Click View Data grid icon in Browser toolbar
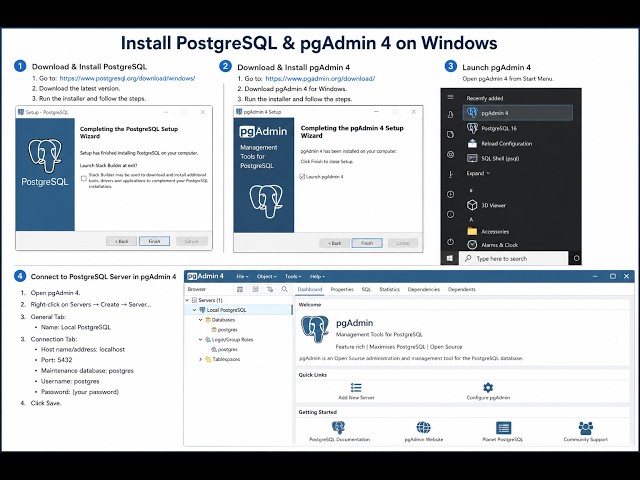 (256, 289)
